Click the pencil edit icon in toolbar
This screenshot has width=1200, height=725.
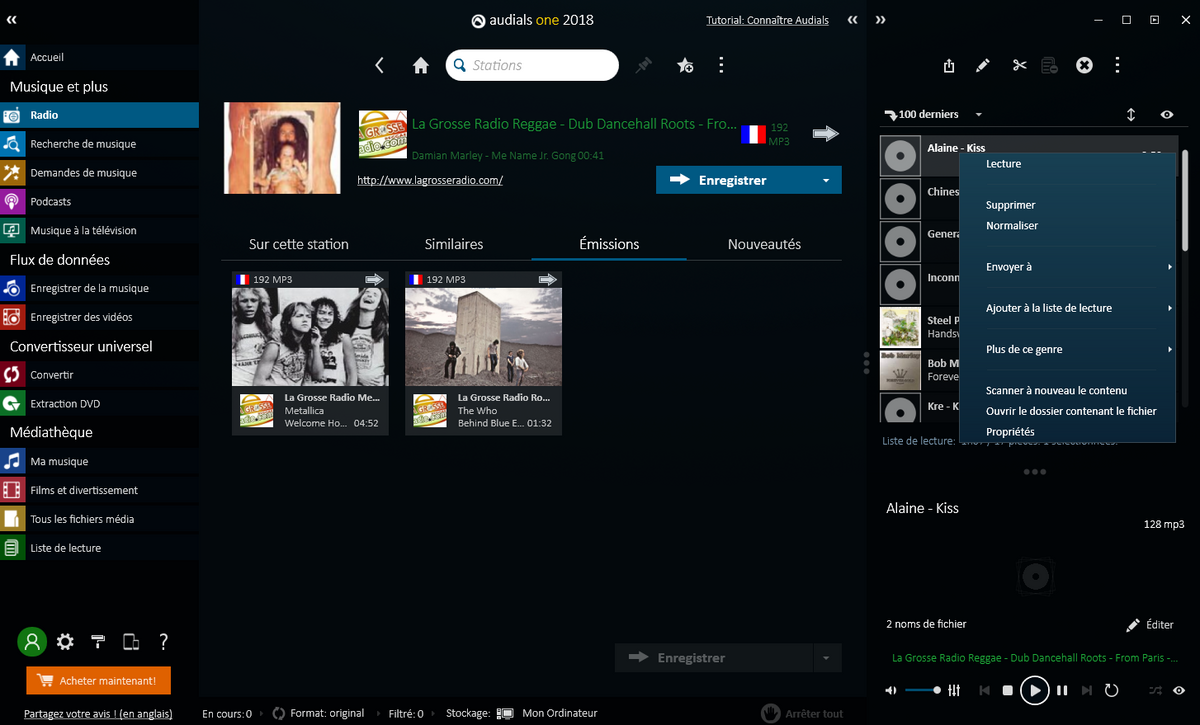click(x=983, y=65)
